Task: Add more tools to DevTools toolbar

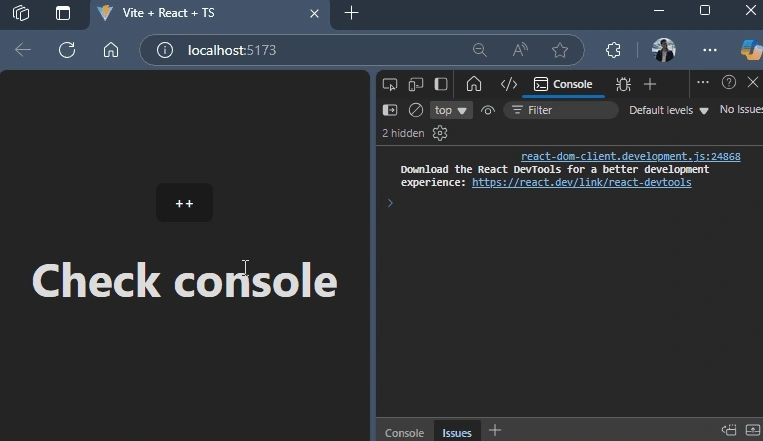Action: (650, 84)
